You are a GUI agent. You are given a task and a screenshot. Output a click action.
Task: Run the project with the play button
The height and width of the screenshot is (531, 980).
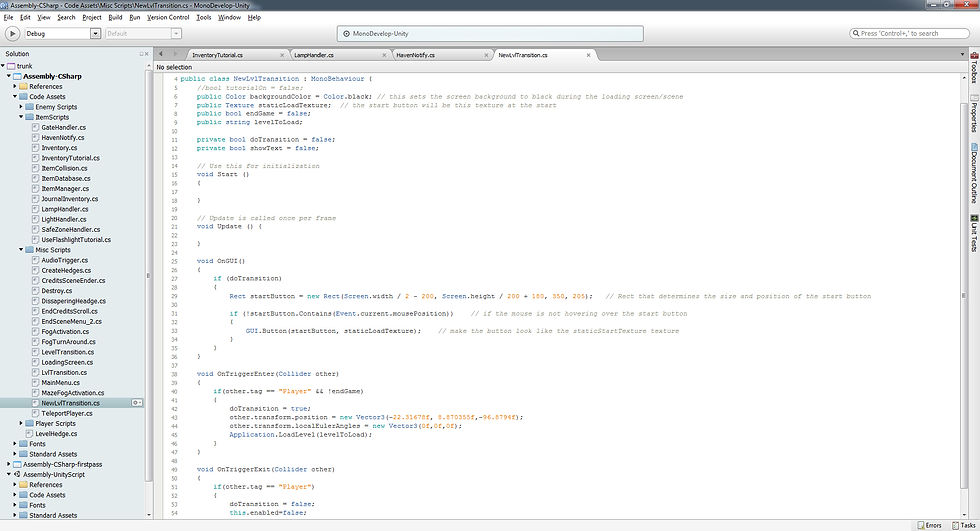click(12, 34)
